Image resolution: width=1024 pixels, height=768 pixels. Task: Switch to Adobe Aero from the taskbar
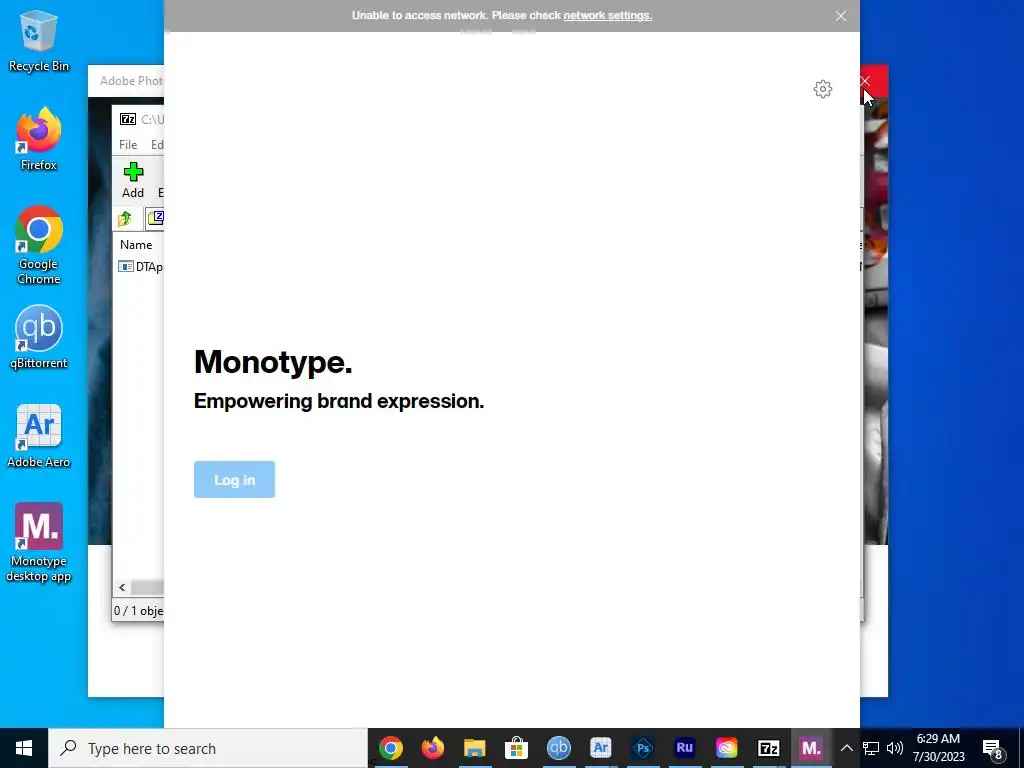coord(600,748)
